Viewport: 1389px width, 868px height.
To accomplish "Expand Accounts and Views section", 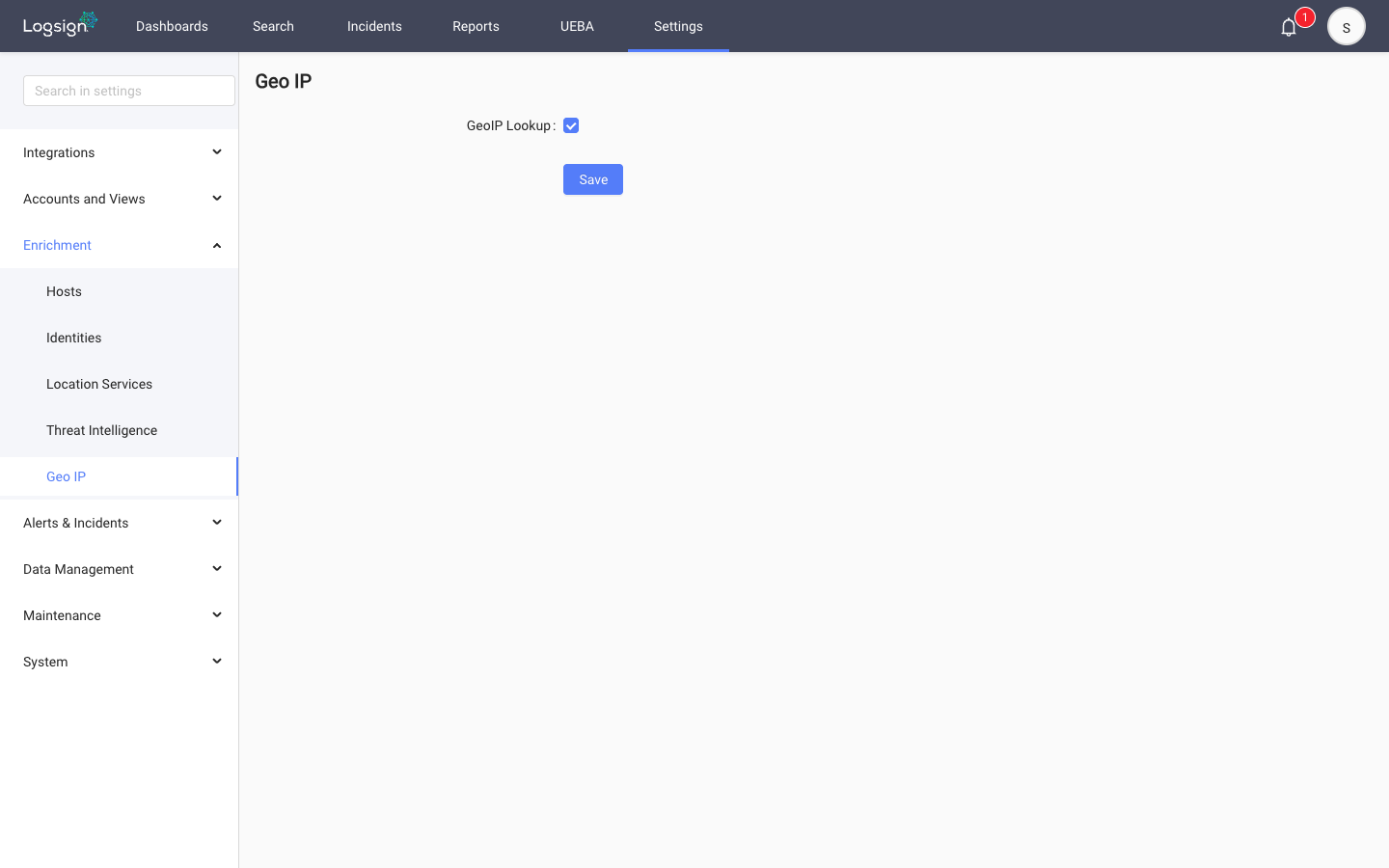I will pos(120,199).
